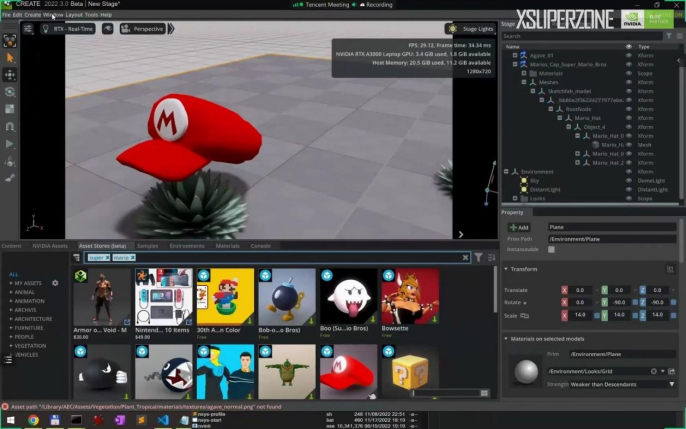Switch to the NVIDIA Assets tab

coord(49,245)
